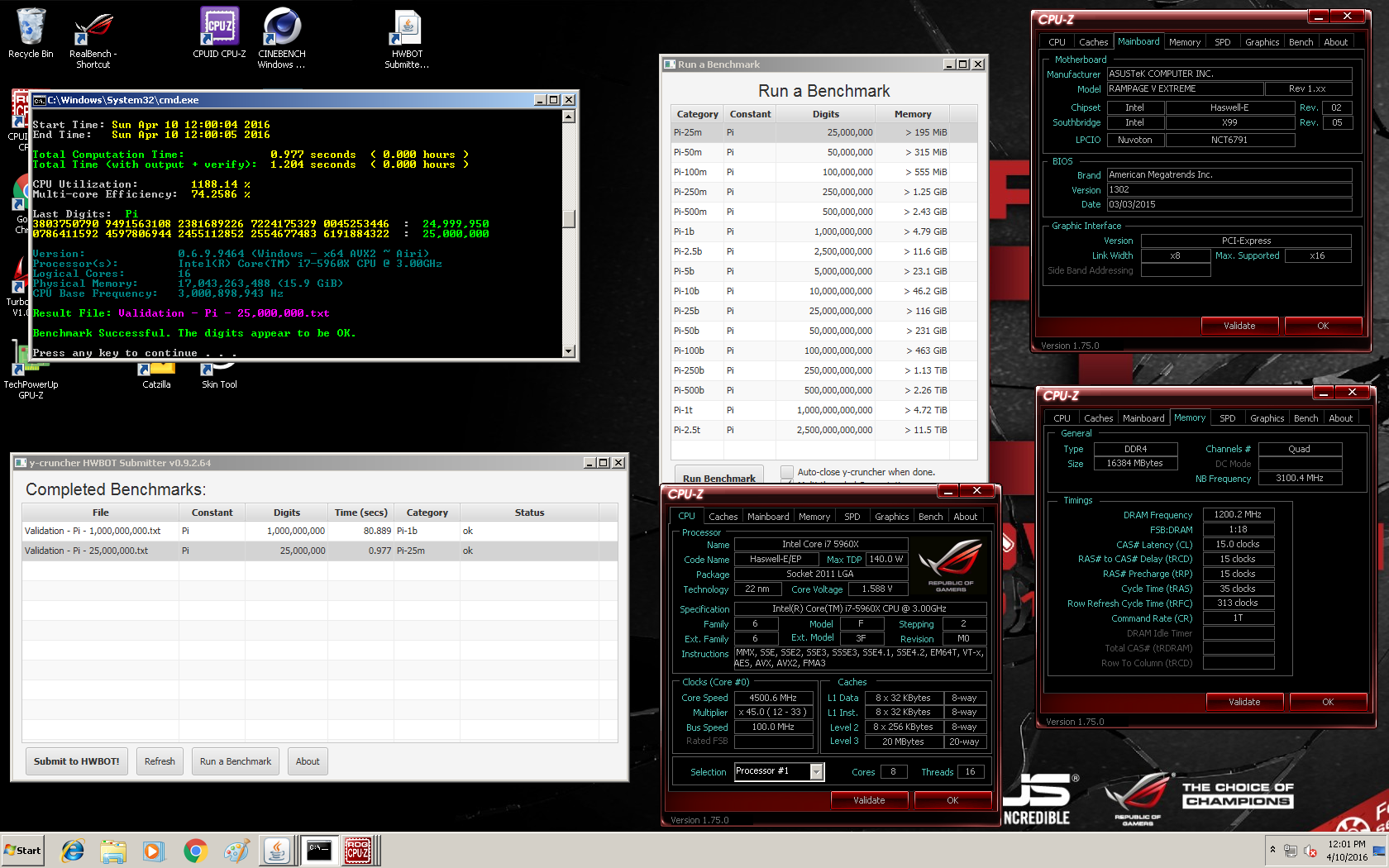Click Validate in Mainboard CPU-Z window
The image size is (1389, 868).
1239,326
